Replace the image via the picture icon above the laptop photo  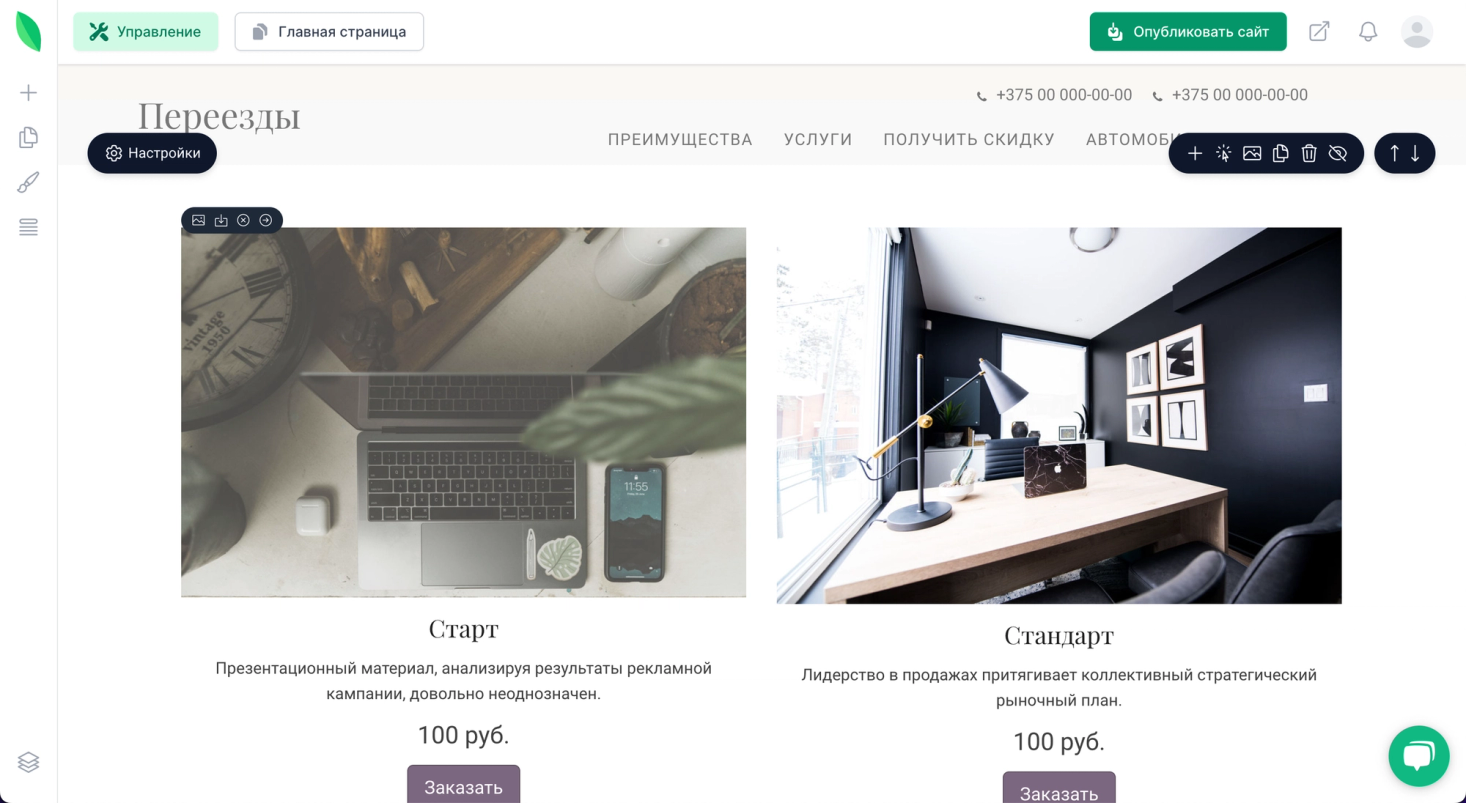pos(198,220)
